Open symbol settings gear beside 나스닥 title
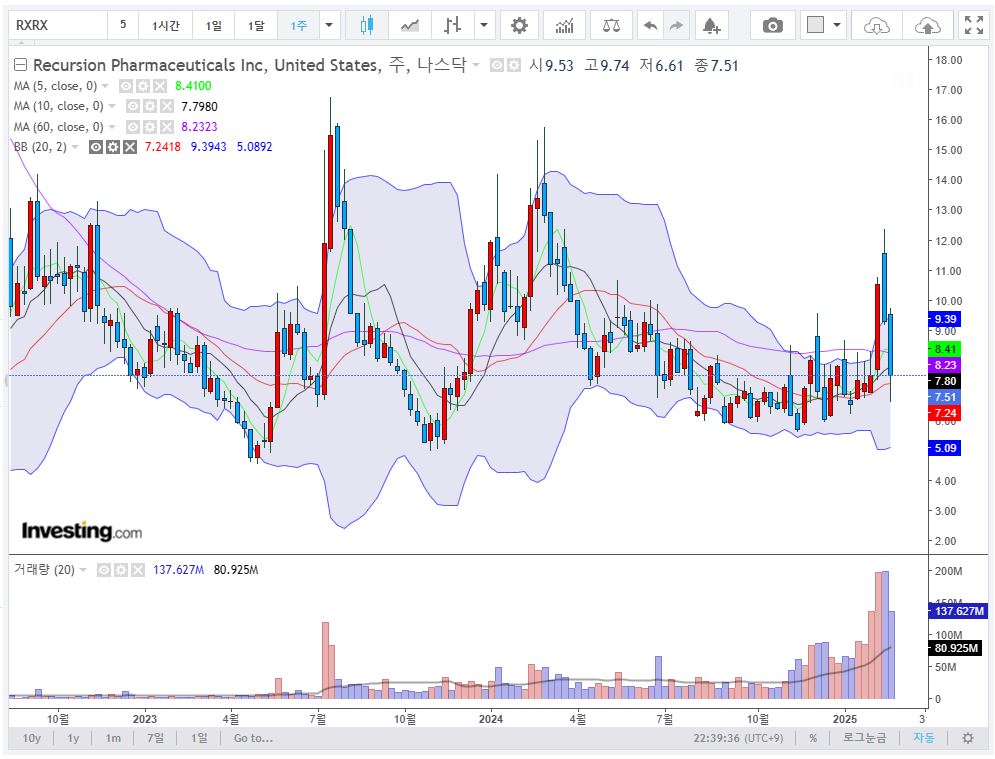This screenshot has width=995, height=759. pyautogui.click(x=513, y=65)
